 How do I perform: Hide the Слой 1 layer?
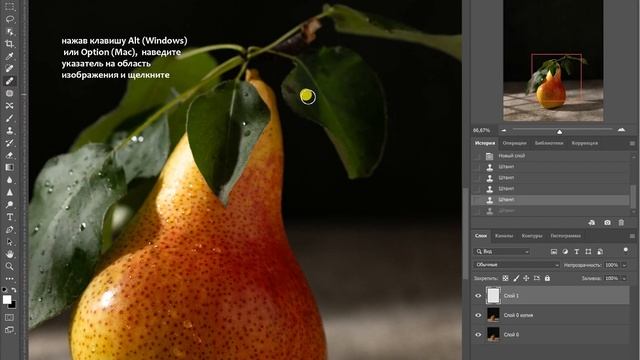[x=478, y=296]
